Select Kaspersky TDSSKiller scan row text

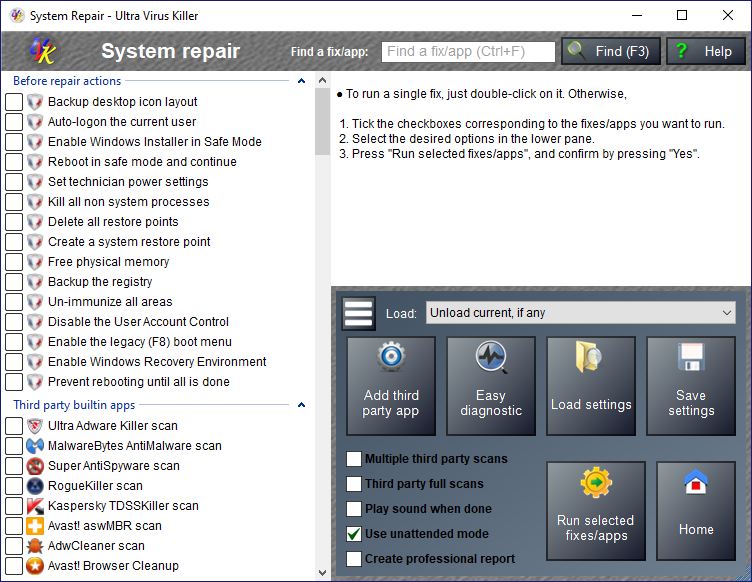(x=123, y=506)
